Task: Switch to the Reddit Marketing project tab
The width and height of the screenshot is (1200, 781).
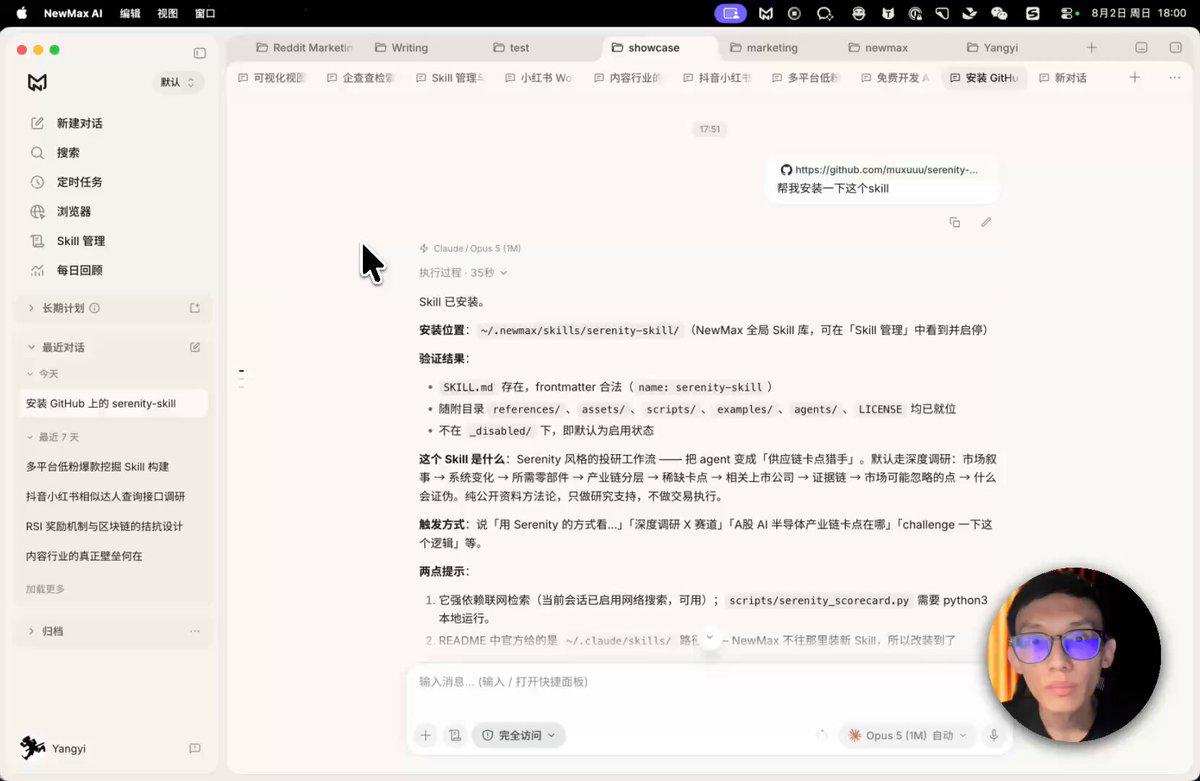Action: (x=305, y=47)
